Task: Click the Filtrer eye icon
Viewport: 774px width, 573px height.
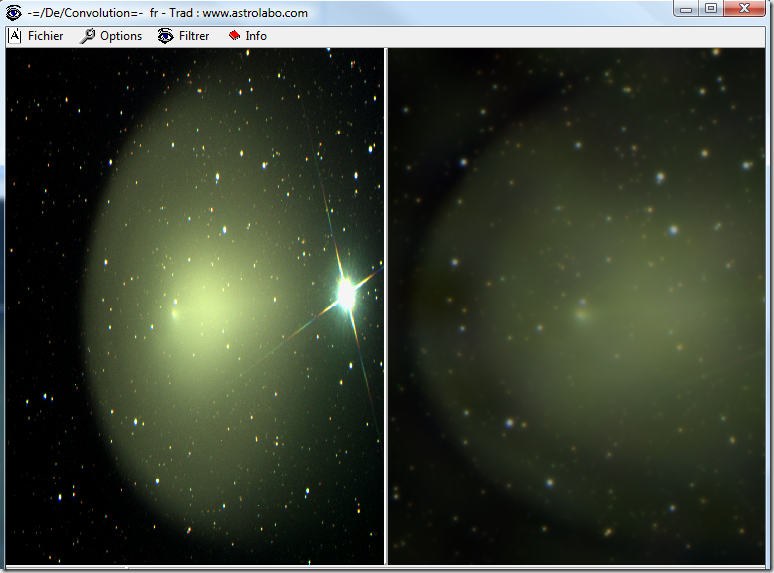Action: pyautogui.click(x=166, y=36)
